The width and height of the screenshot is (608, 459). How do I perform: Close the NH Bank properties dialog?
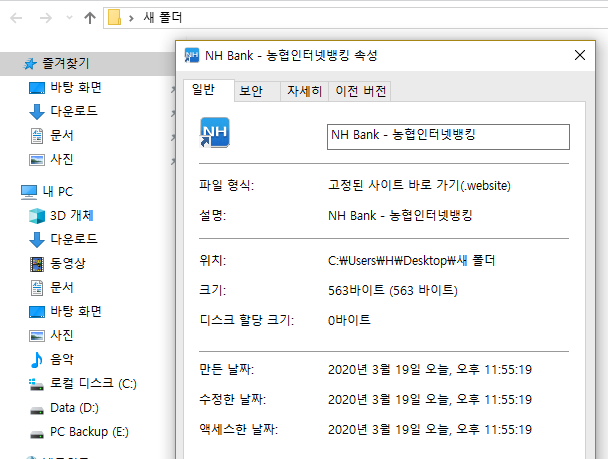[580, 55]
